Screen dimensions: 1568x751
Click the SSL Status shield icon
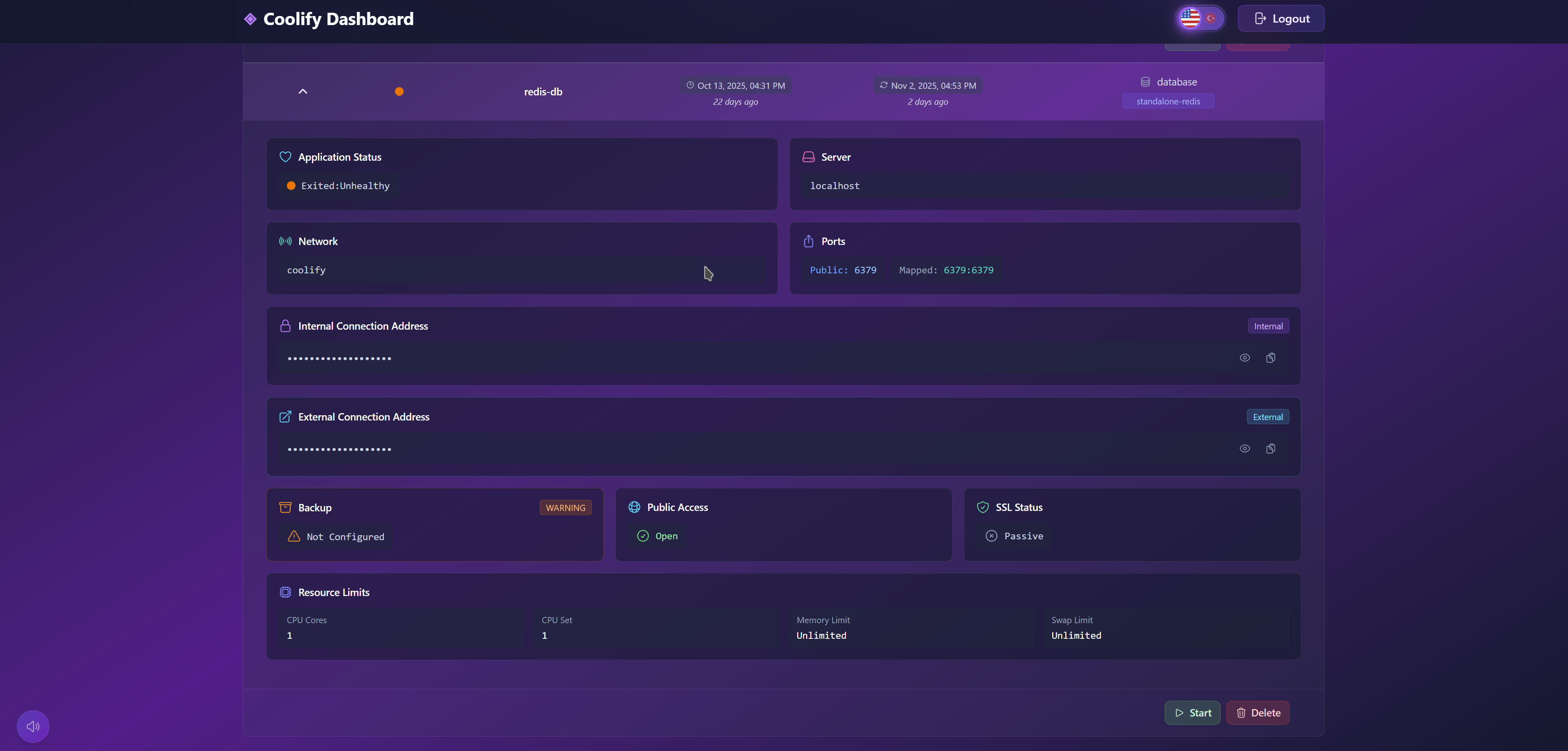click(982, 507)
